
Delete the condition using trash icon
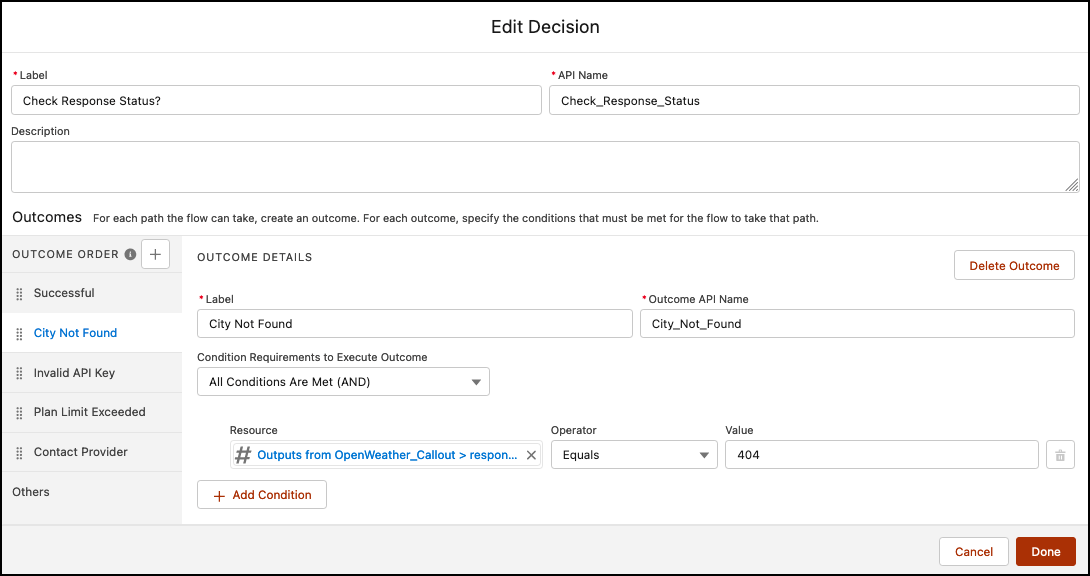click(x=1060, y=455)
